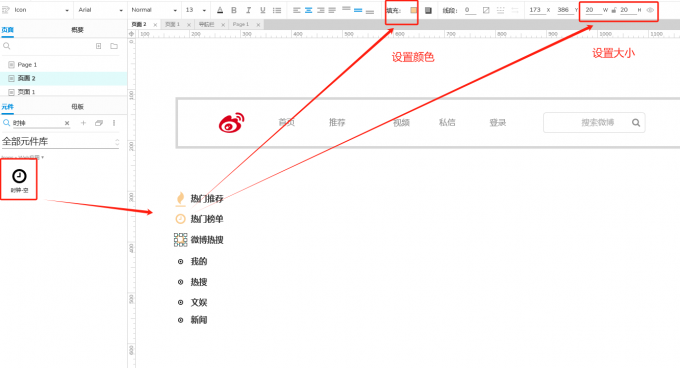Click the magnifier icon in search box
This screenshot has width=680, height=368.
636,123
